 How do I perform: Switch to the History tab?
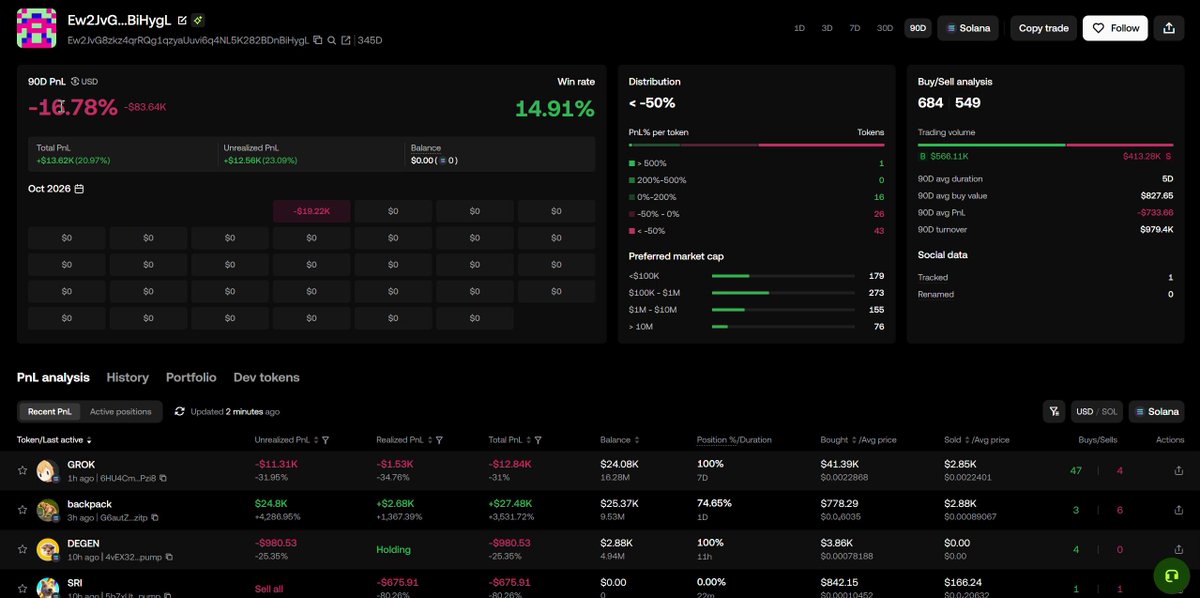(x=127, y=377)
